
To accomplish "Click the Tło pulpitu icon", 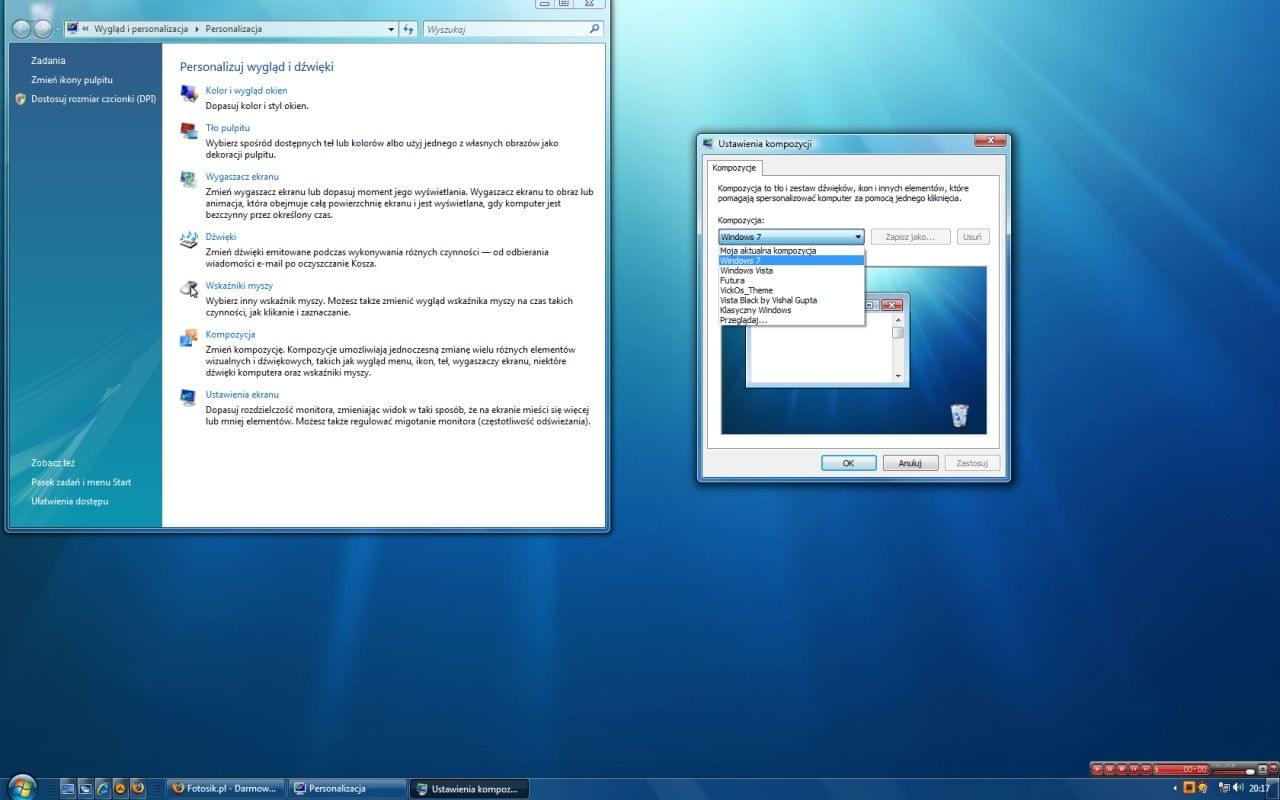I will pos(188,130).
